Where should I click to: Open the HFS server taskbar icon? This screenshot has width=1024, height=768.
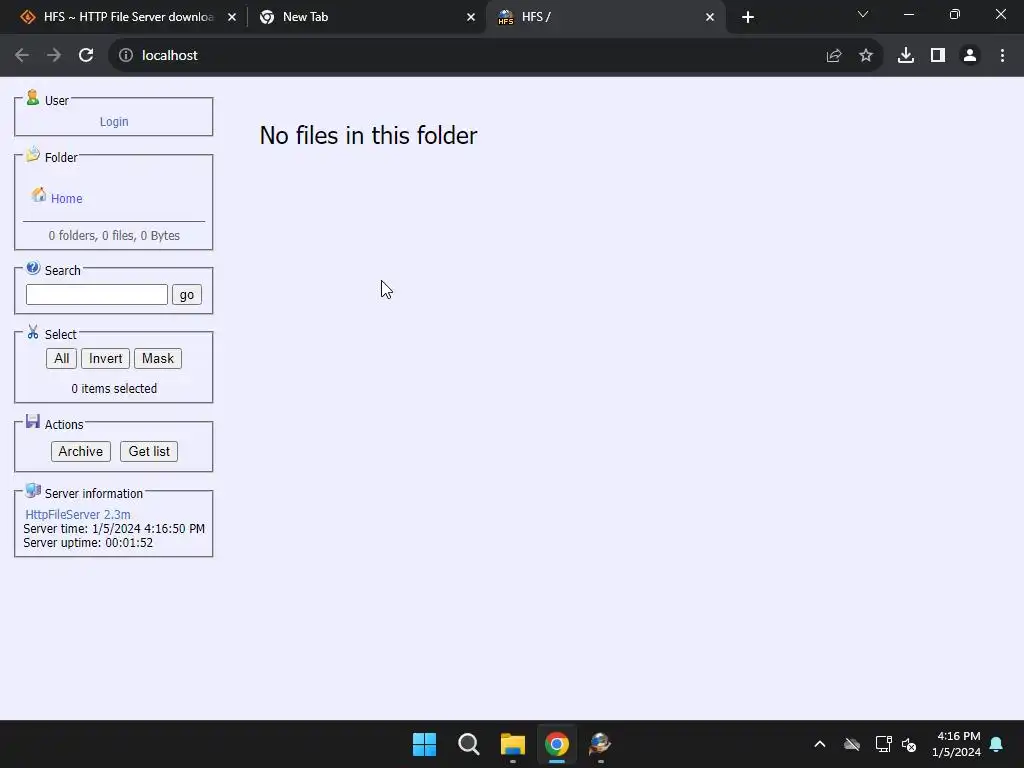[x=600, y=744]
